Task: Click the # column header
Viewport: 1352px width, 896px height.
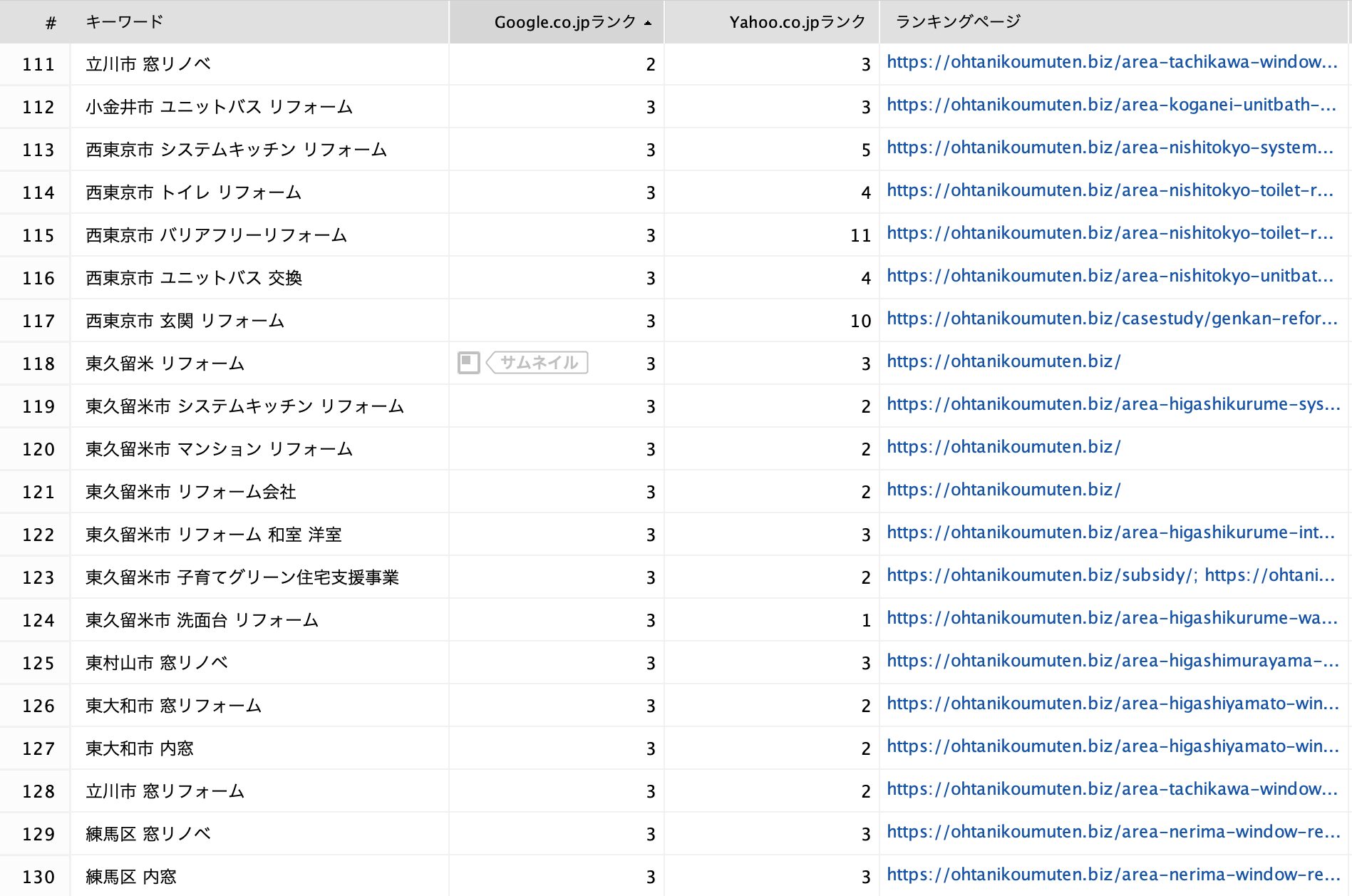Action: tap(51, 23)
